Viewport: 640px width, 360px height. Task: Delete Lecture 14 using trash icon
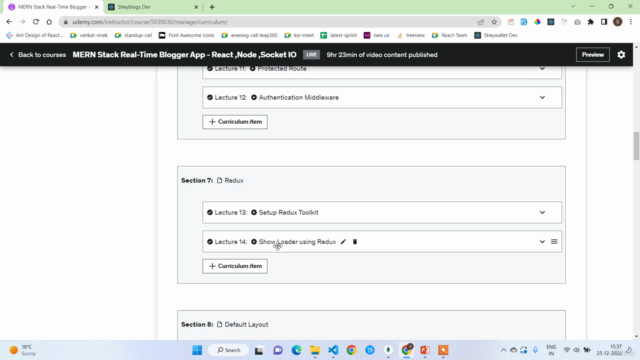tap(355, 242)
